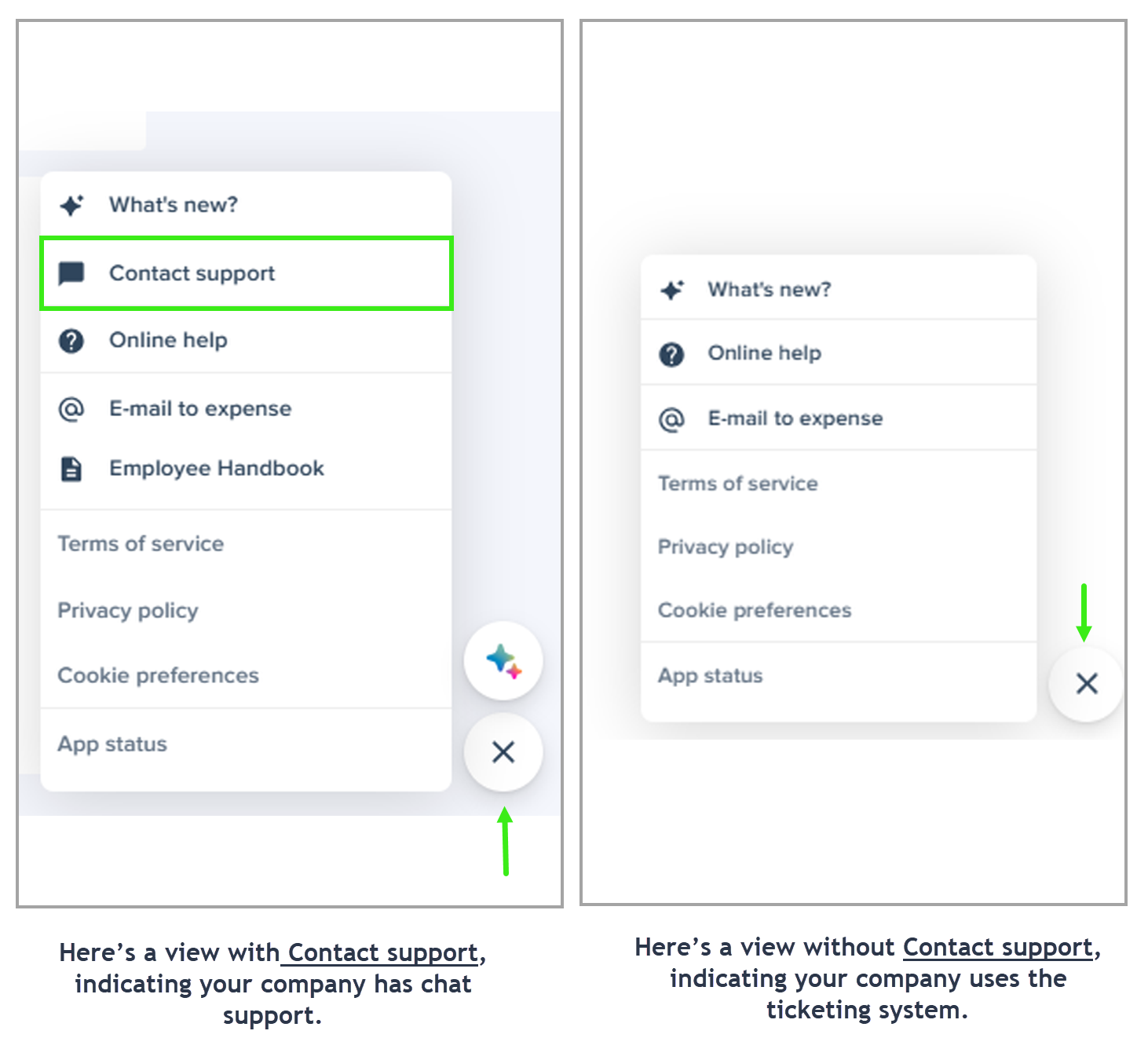The image size is (1148, 1049).
Task: Click the @ icon in left menu
Action: [71, 409]
